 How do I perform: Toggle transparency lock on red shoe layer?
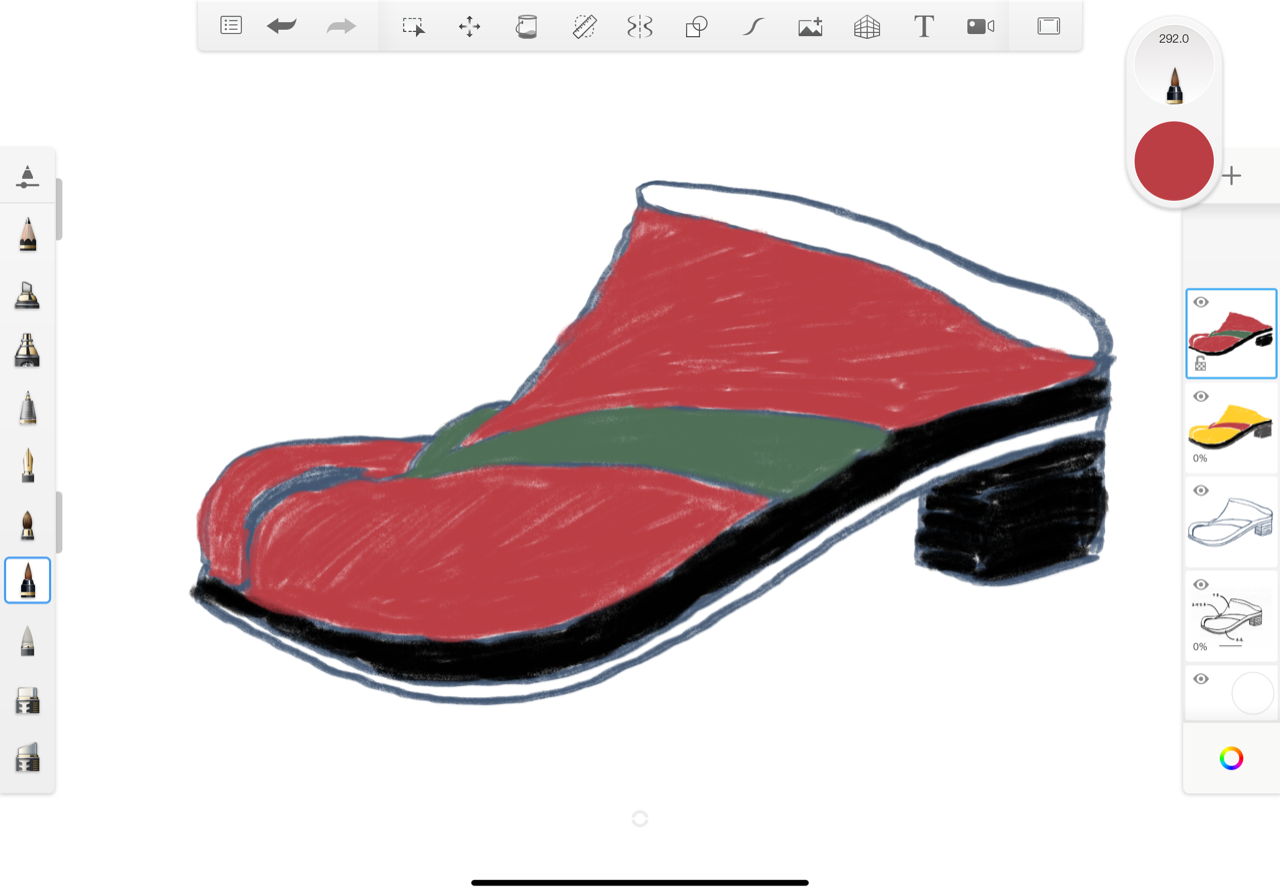[x=1200, y=364]
